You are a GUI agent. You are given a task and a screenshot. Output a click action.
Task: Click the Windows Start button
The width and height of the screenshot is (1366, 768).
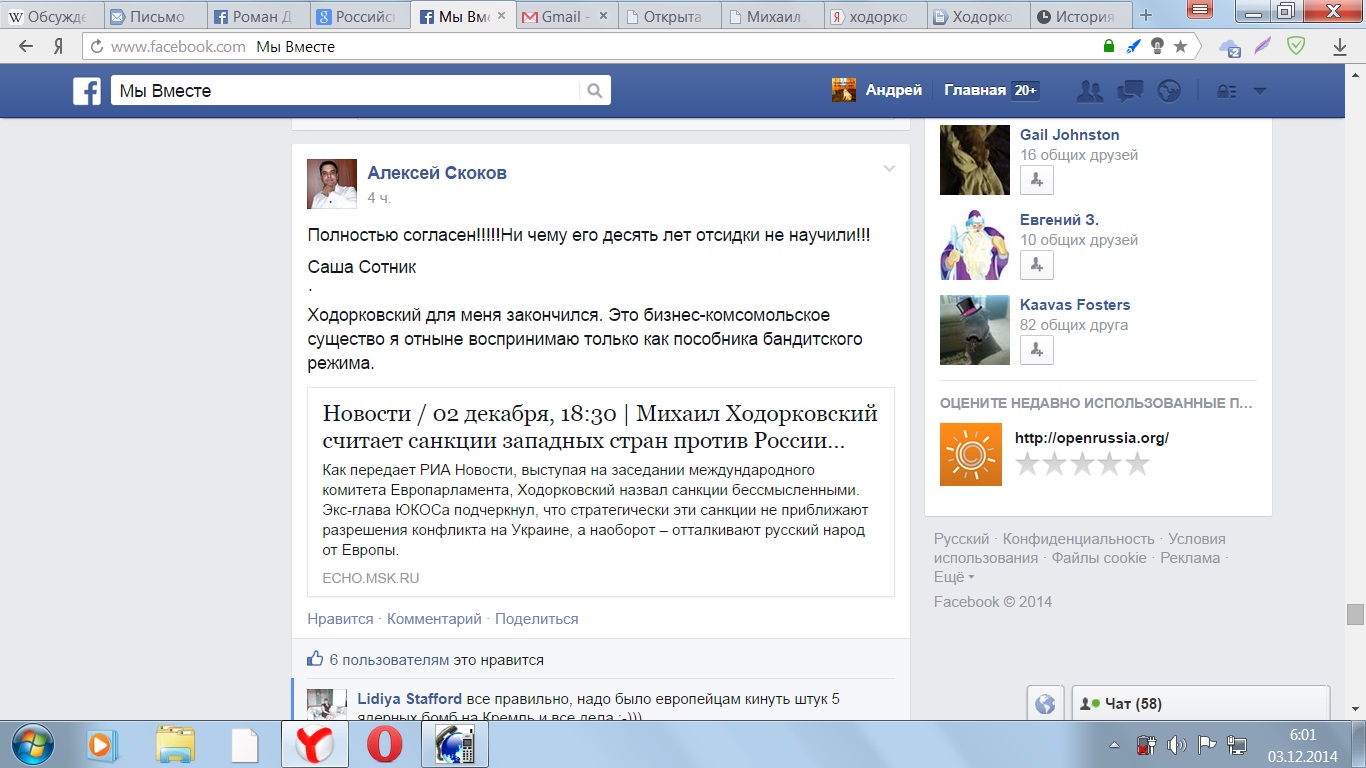coord(31,745)
